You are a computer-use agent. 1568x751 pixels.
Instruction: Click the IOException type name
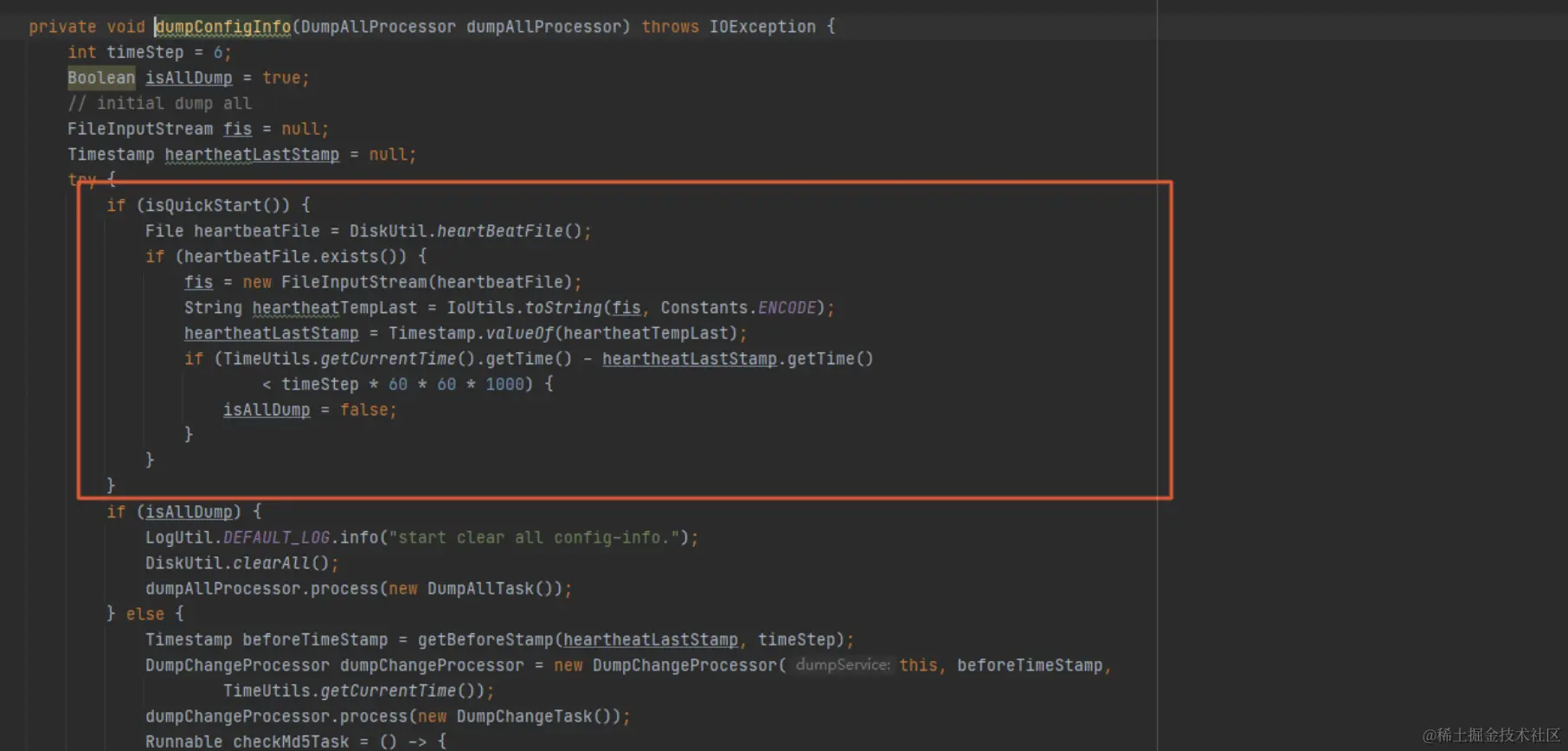(762, 27)
